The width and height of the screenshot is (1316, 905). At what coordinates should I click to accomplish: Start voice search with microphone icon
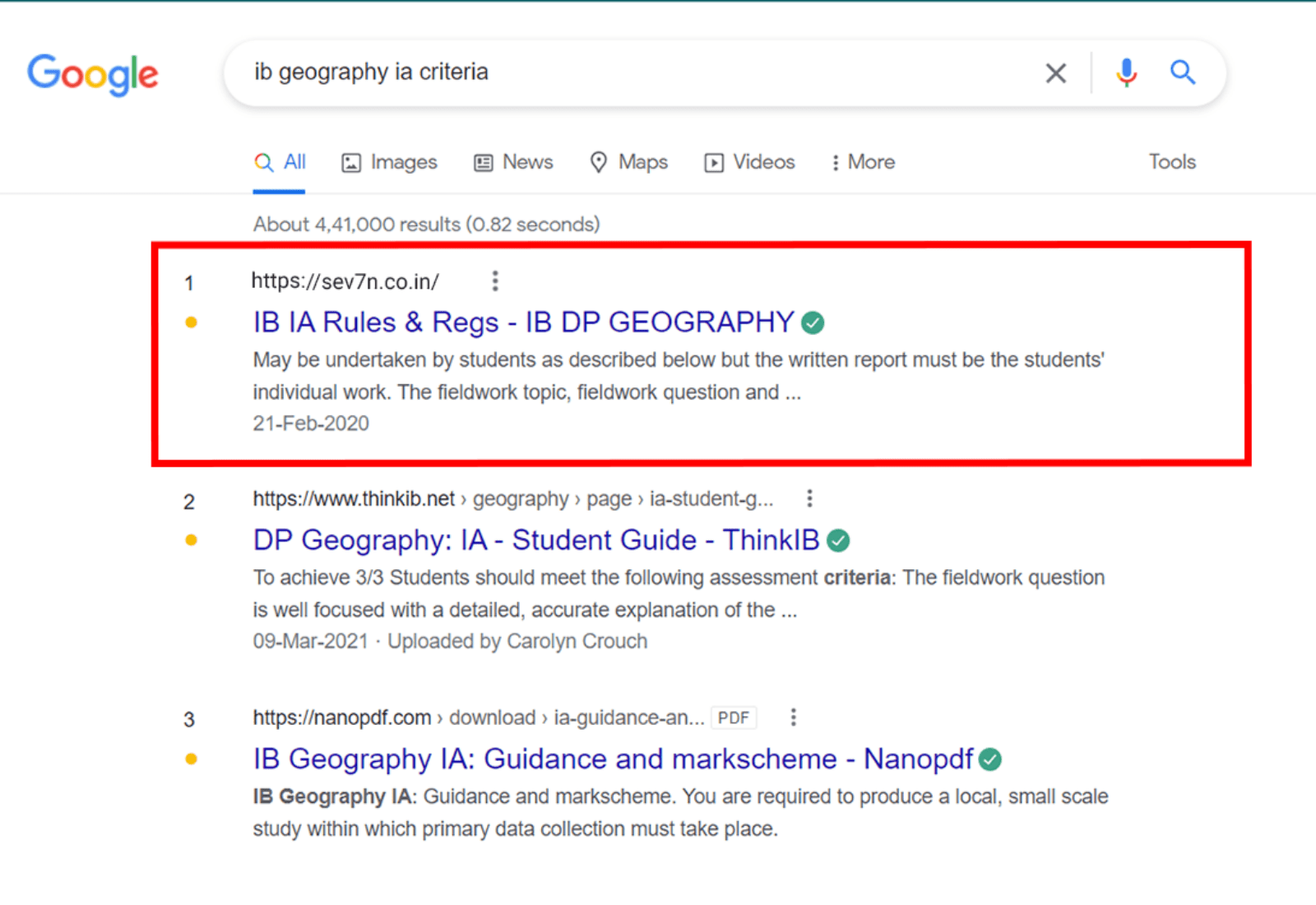click(x=1126, y=73)
